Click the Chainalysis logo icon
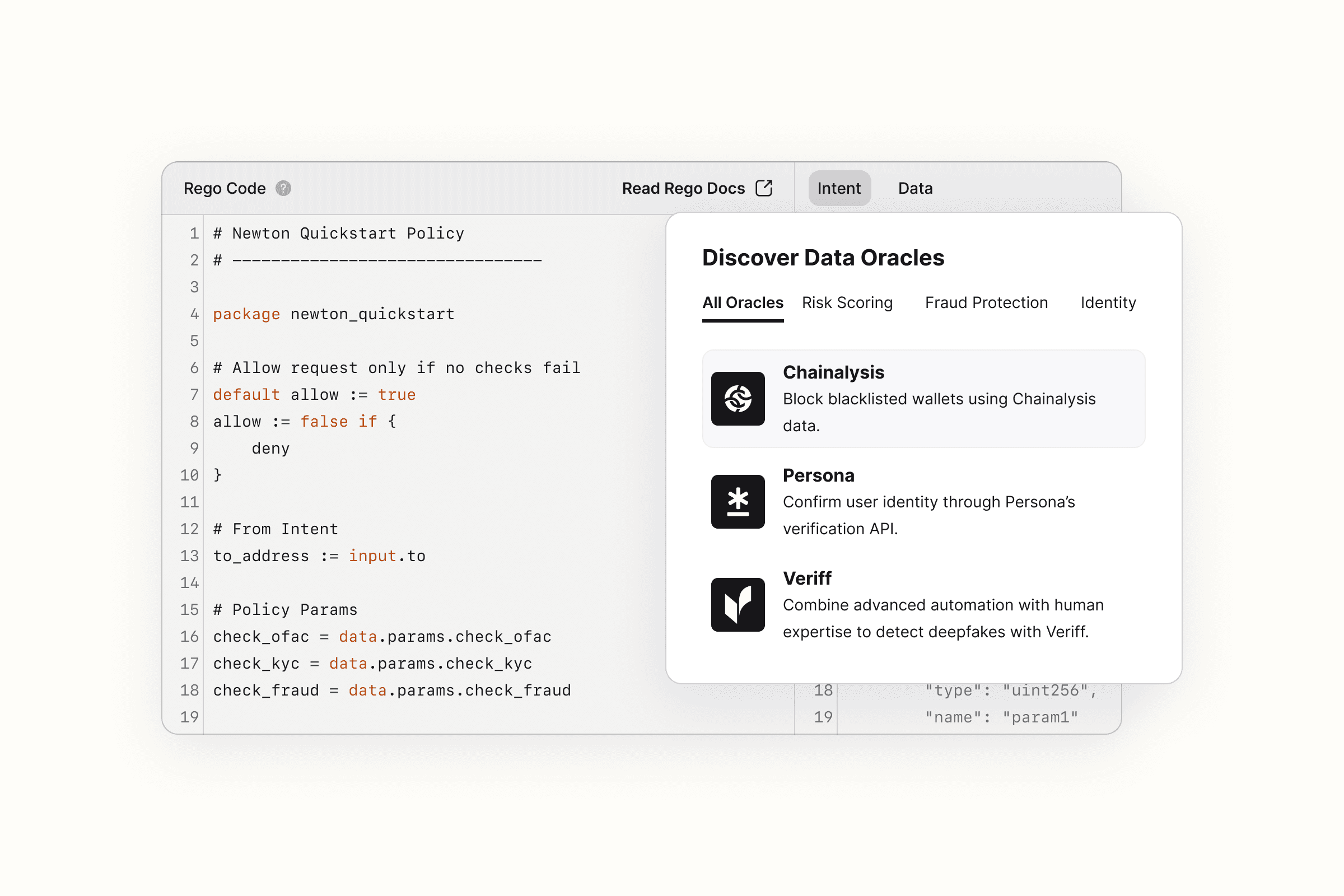The height and width of the screenshot is (896, 1344). click(x=738, y=398)
